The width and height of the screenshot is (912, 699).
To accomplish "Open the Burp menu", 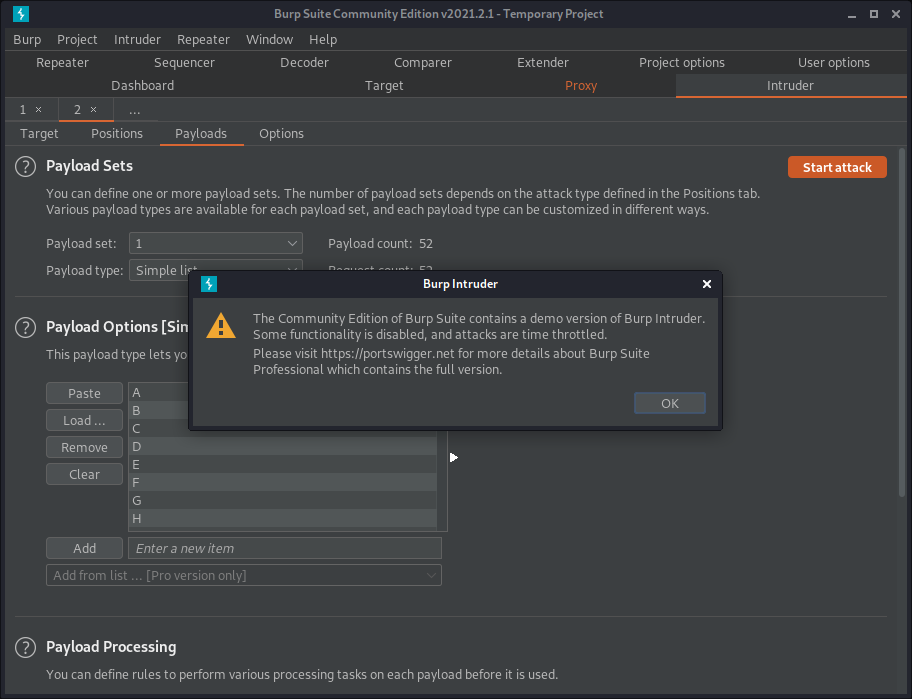I will [27, 40].
